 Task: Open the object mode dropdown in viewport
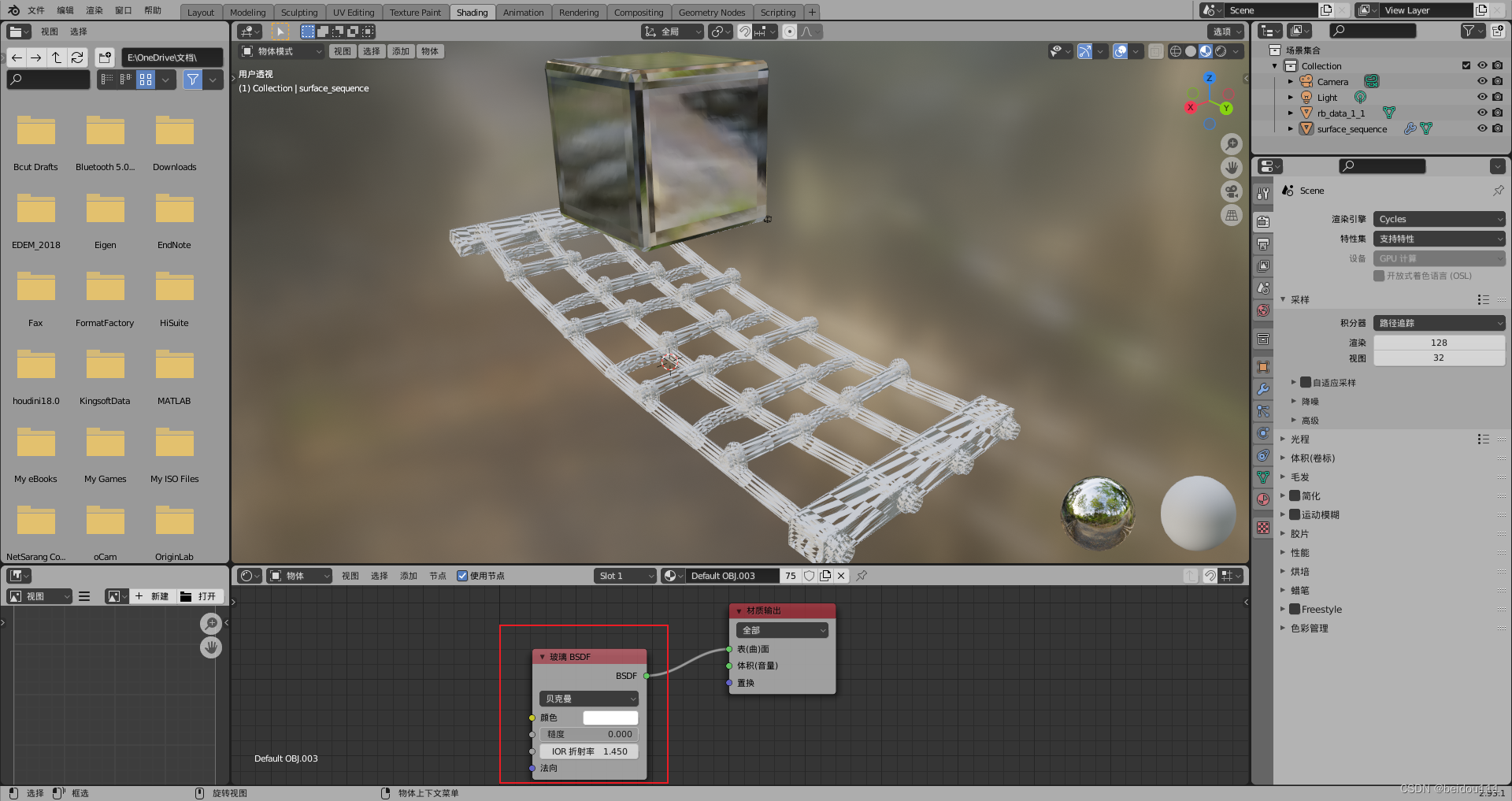[282, 51]
